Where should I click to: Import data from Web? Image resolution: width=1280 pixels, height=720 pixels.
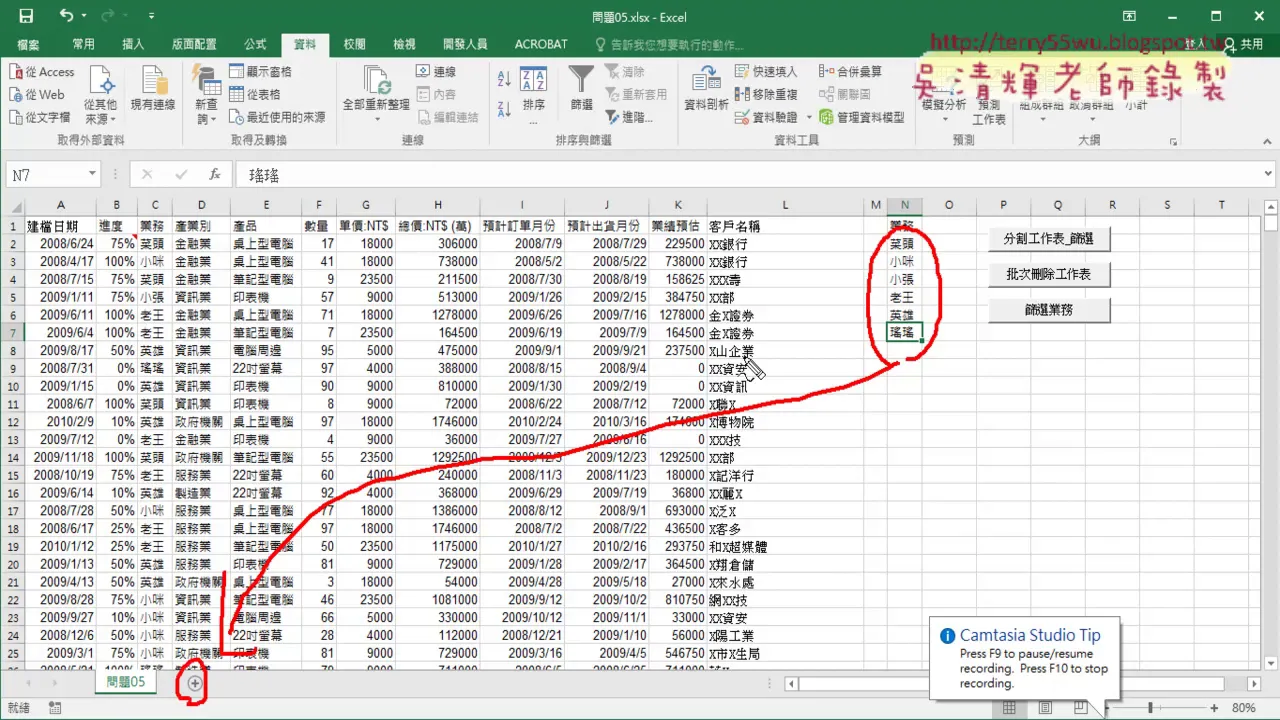pos(37,94)
